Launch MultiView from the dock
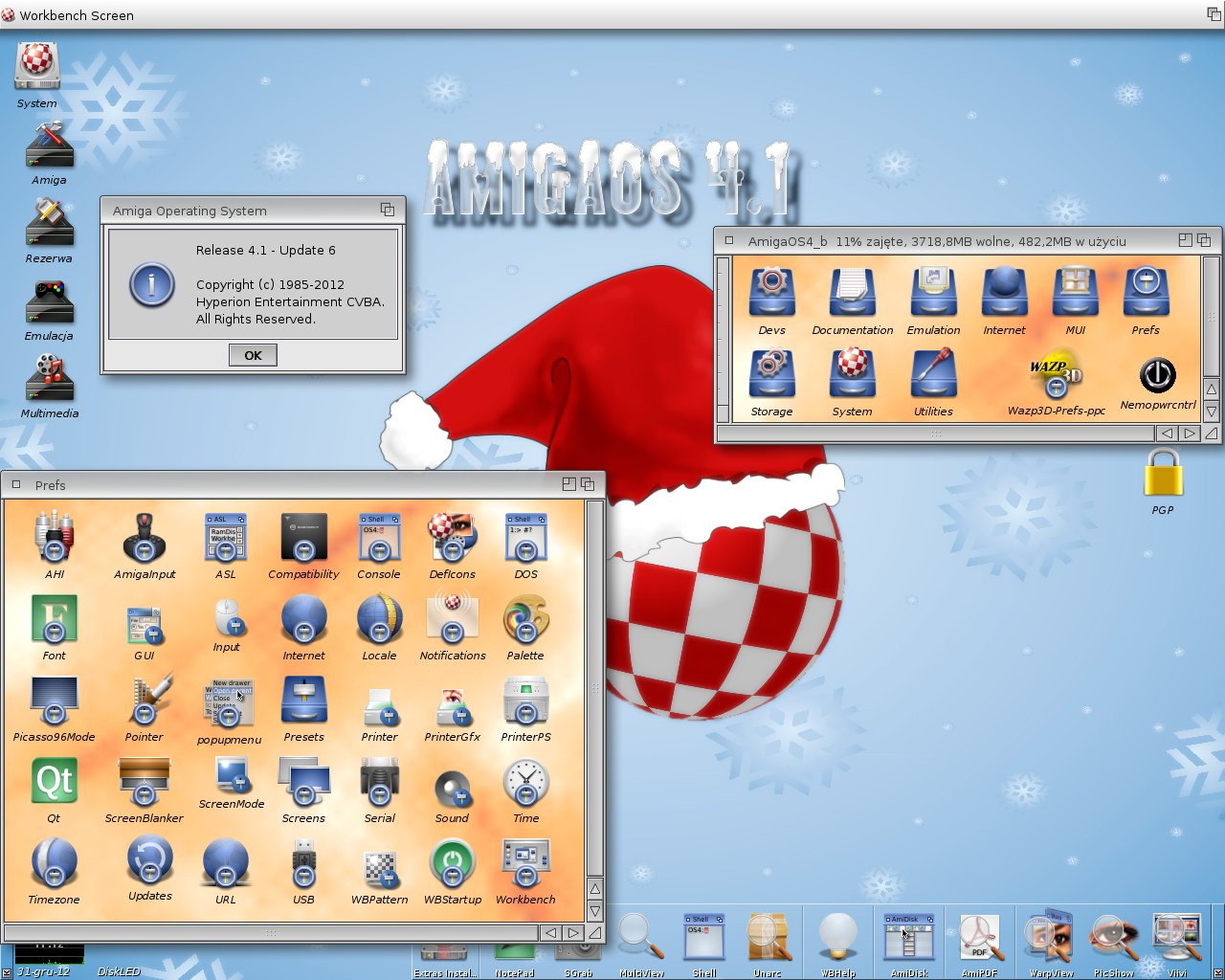Screen dimensions: 1225x980 click(641, 937)
